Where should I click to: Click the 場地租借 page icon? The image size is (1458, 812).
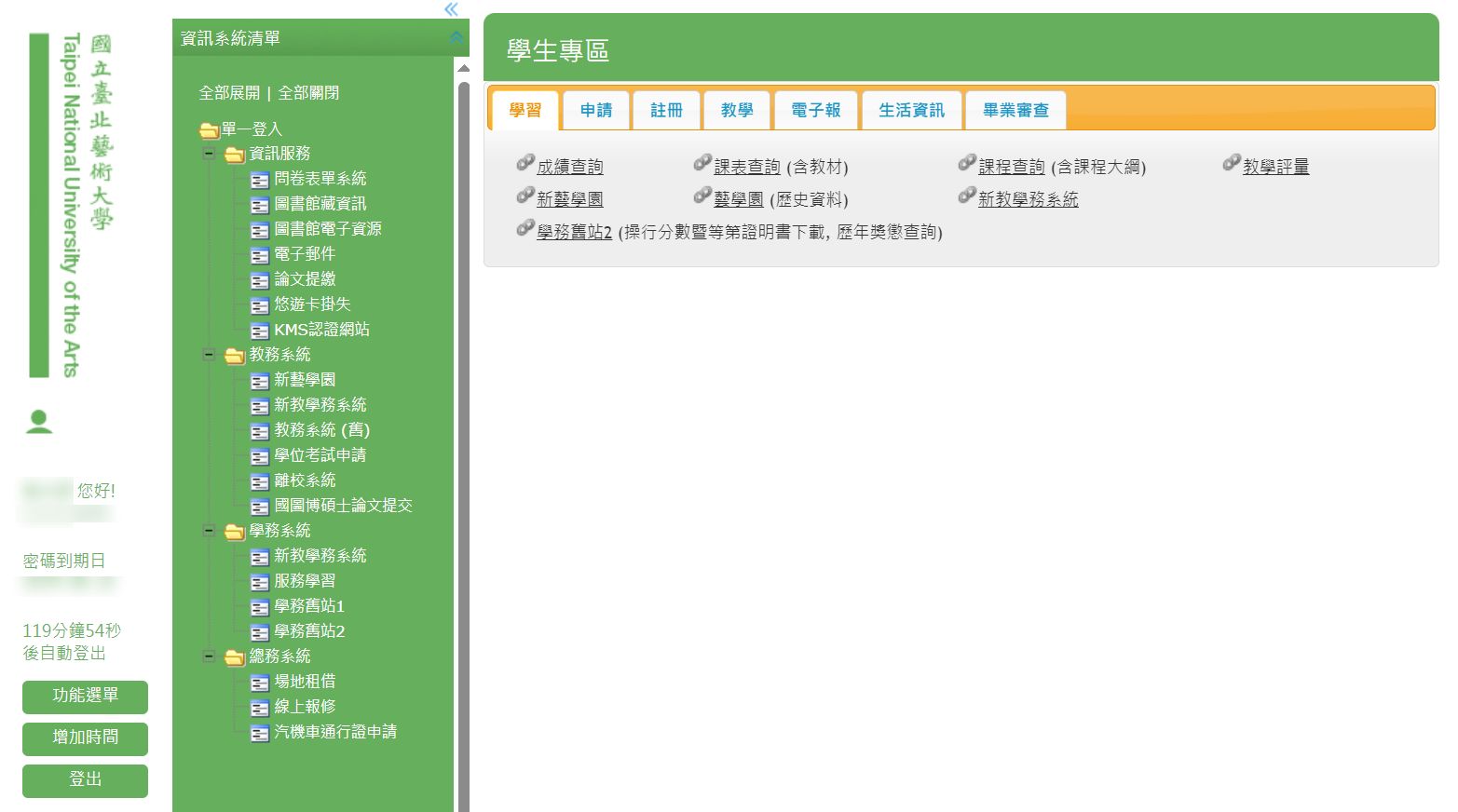point(260,683)
